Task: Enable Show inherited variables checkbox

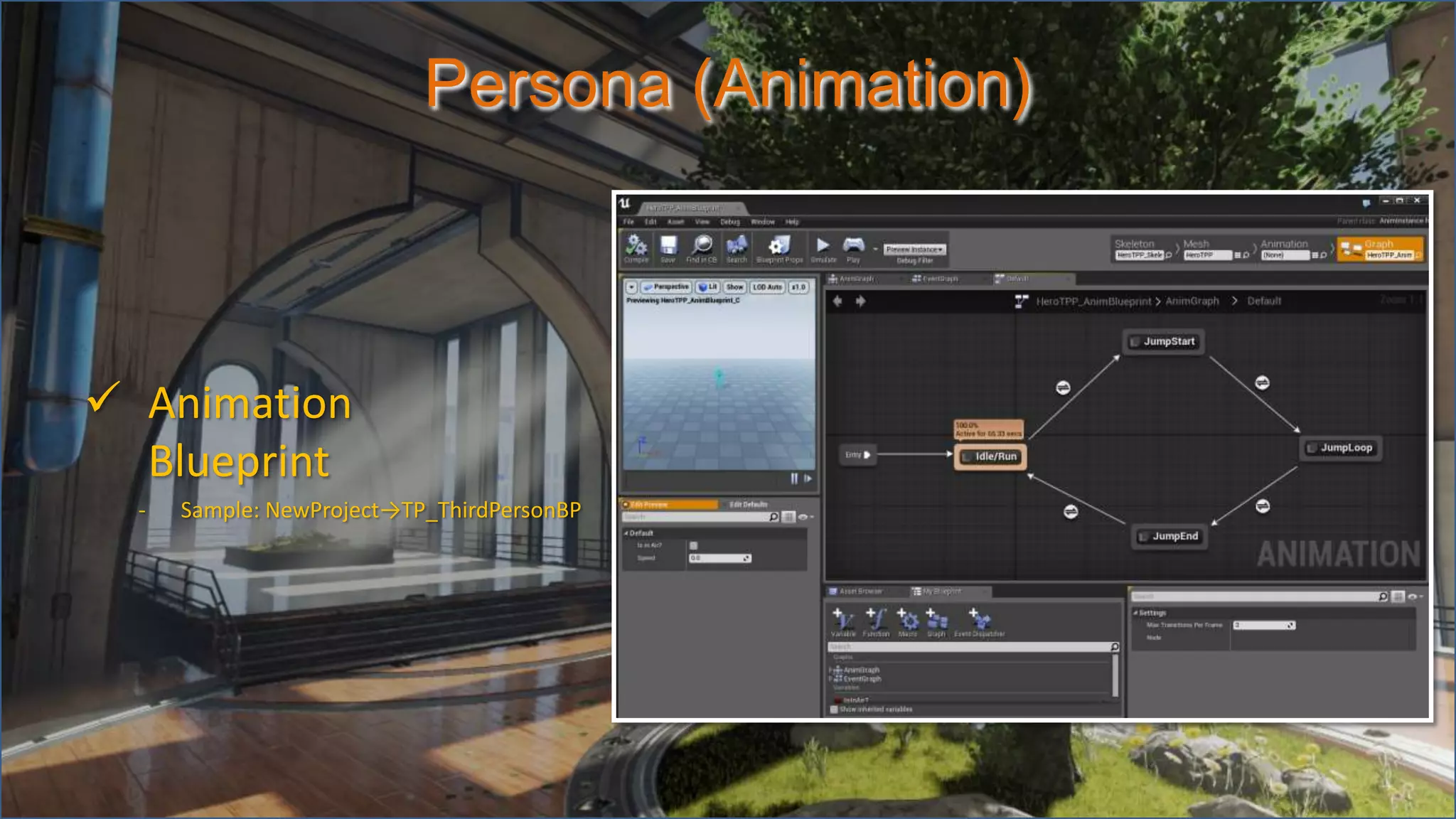Action: click(x=835, y=710)
